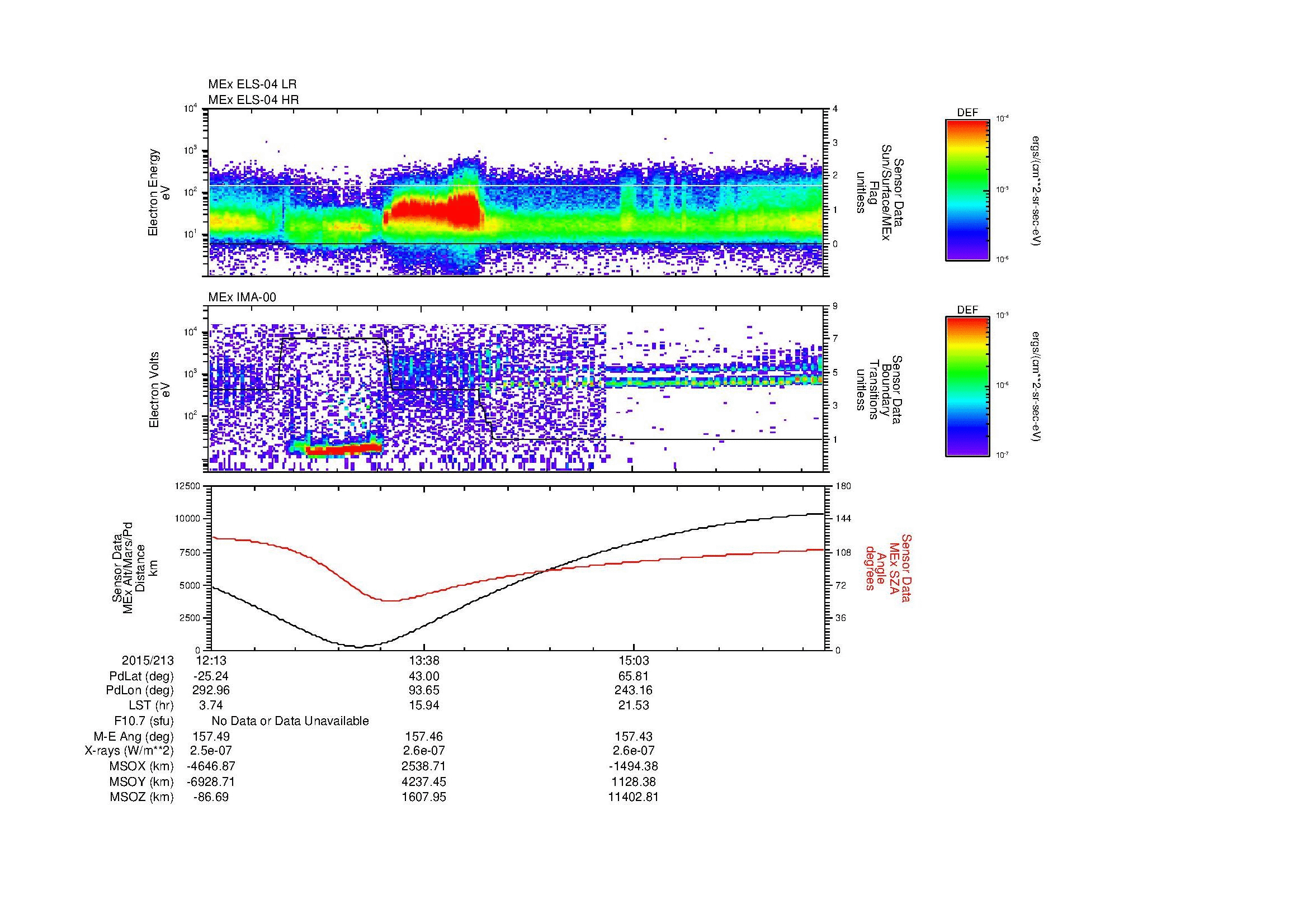Viewport: 1308px width, 924px height.
Task: Click the 'MEx IMA-00' panel title
Action: [242, 297]
